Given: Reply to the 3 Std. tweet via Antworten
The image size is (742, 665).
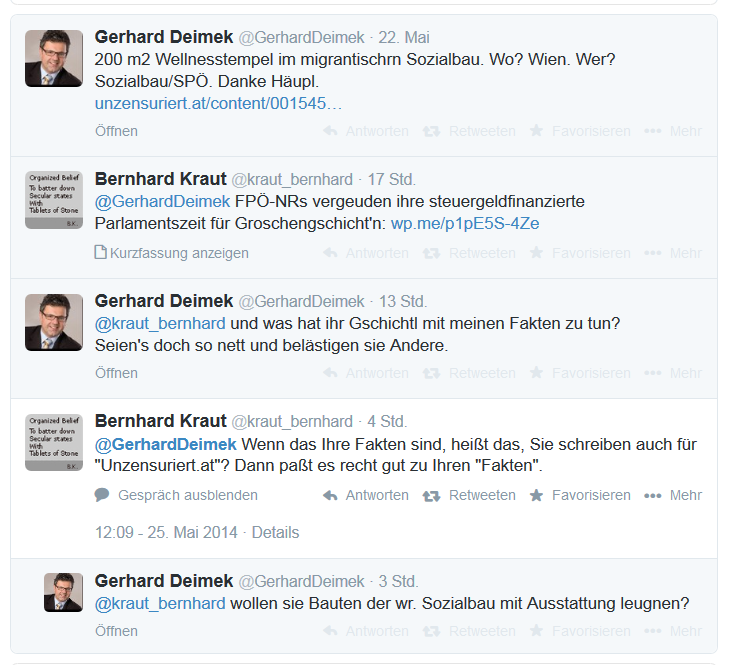Looking at the screenshot, I should (x=366, y=631).
